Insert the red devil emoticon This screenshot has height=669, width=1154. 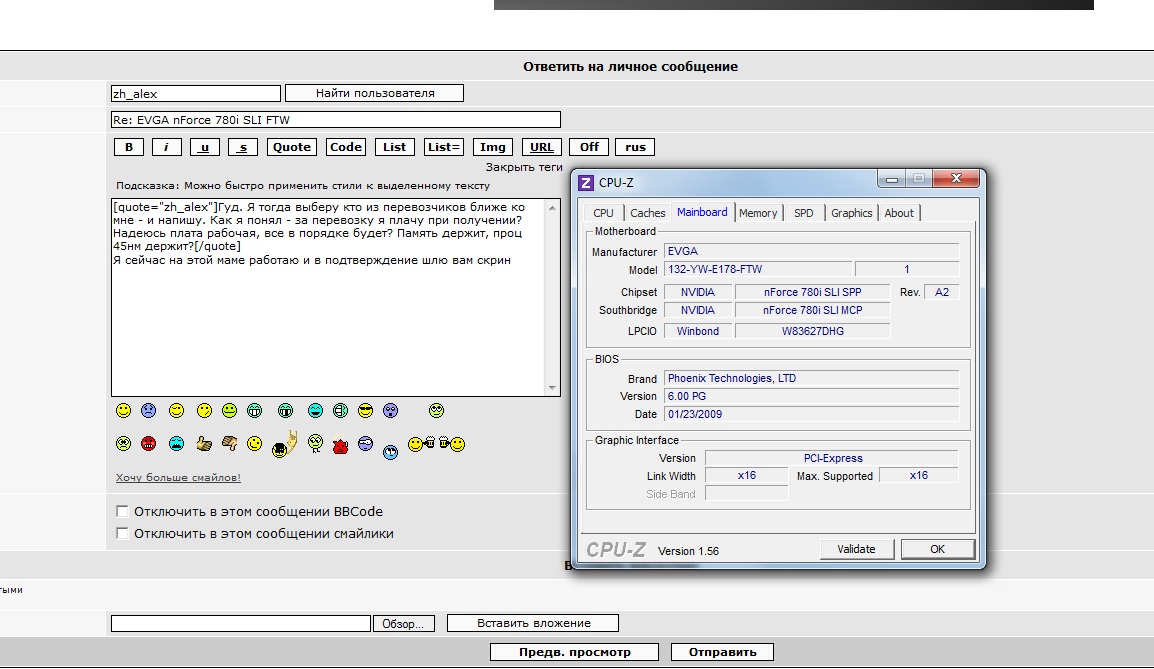339,444
